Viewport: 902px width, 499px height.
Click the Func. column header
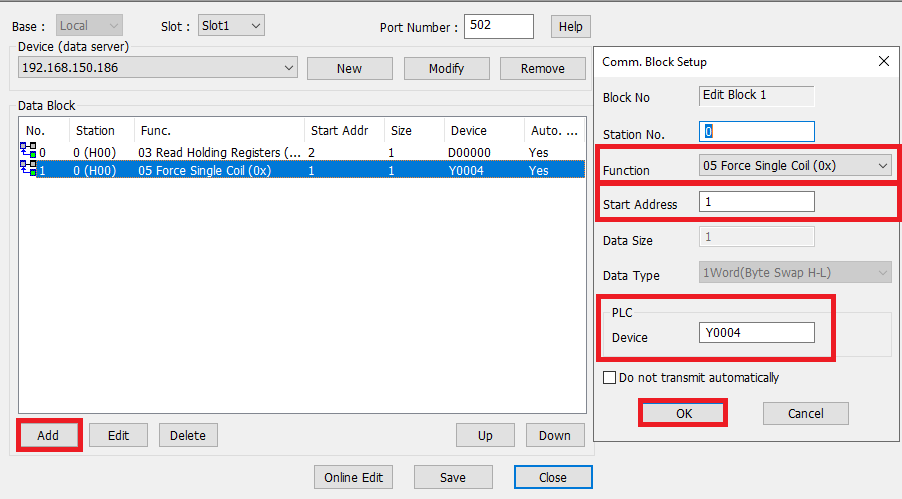coord(219,131)
